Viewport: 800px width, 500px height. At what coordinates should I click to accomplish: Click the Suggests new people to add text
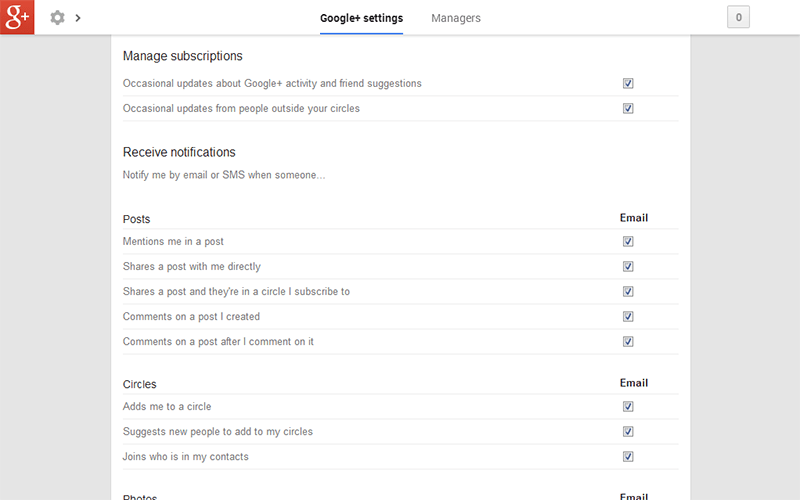[x=217, y=432]
